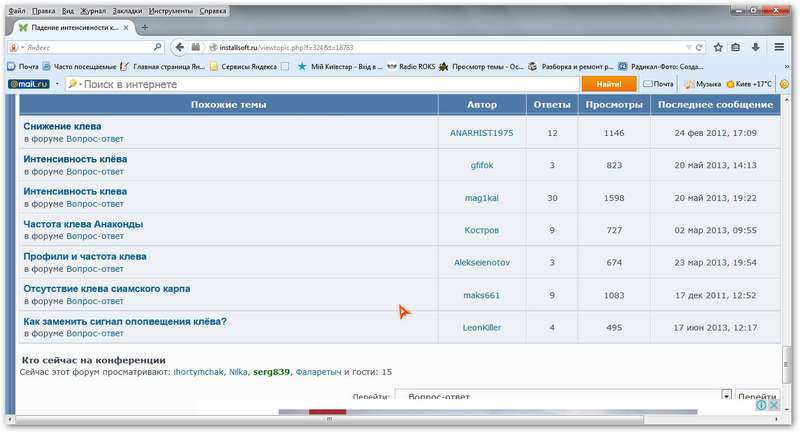This screenshot has height=433, width=800.
Task: Open the Firefox hamburger menu
Action: (779, 47)
